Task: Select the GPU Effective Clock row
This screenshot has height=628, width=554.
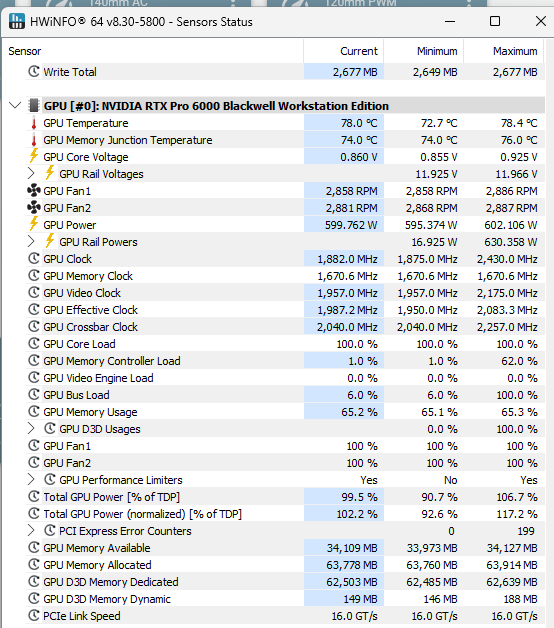Action: tap(285, 310)
